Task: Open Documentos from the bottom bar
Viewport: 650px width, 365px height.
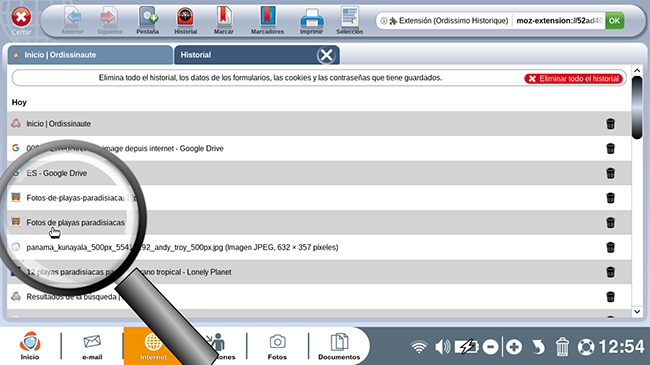Action: [x=339, y=347]
